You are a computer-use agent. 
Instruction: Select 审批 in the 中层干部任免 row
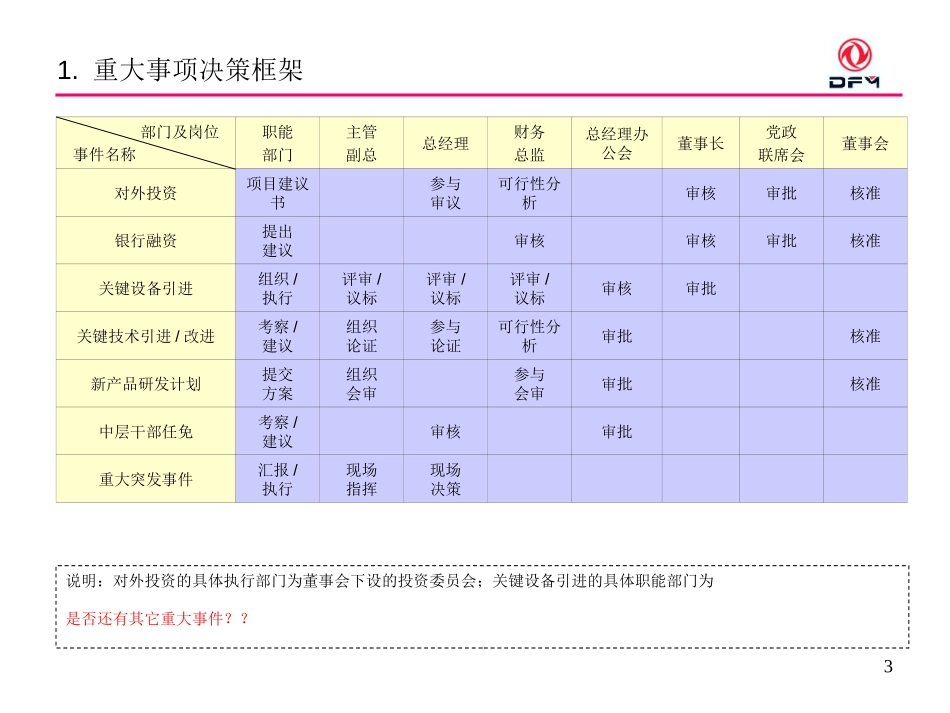click(617, 432)
